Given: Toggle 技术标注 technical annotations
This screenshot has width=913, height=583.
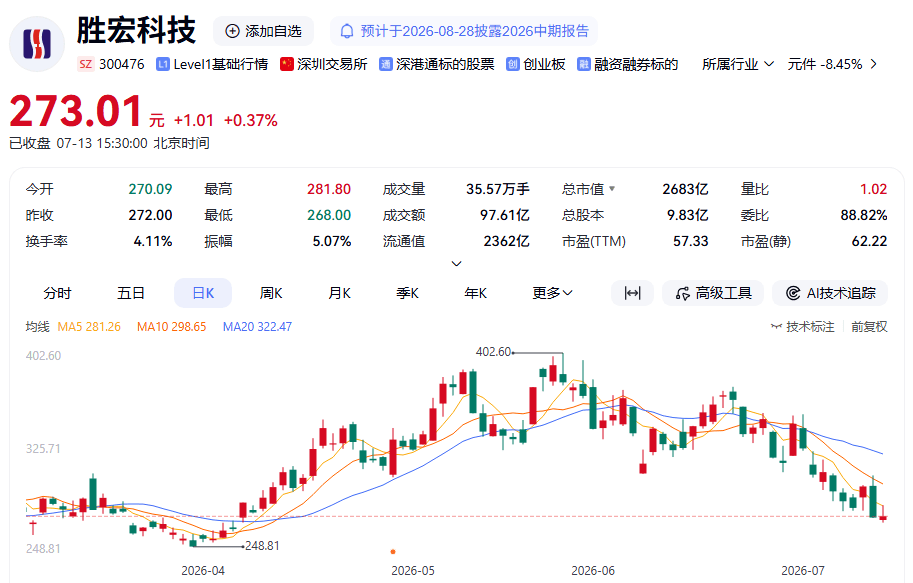Looking at the screenshot, I should 802,327.
